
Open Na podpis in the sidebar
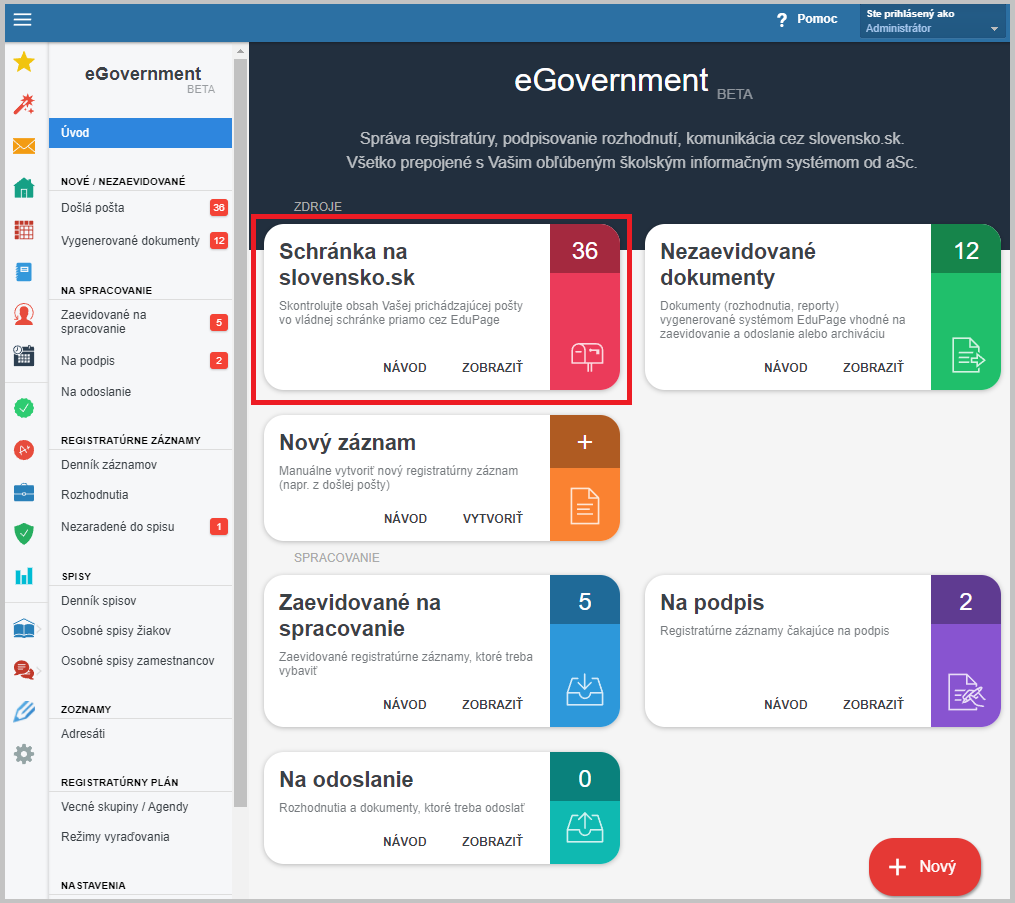point(140,361)
